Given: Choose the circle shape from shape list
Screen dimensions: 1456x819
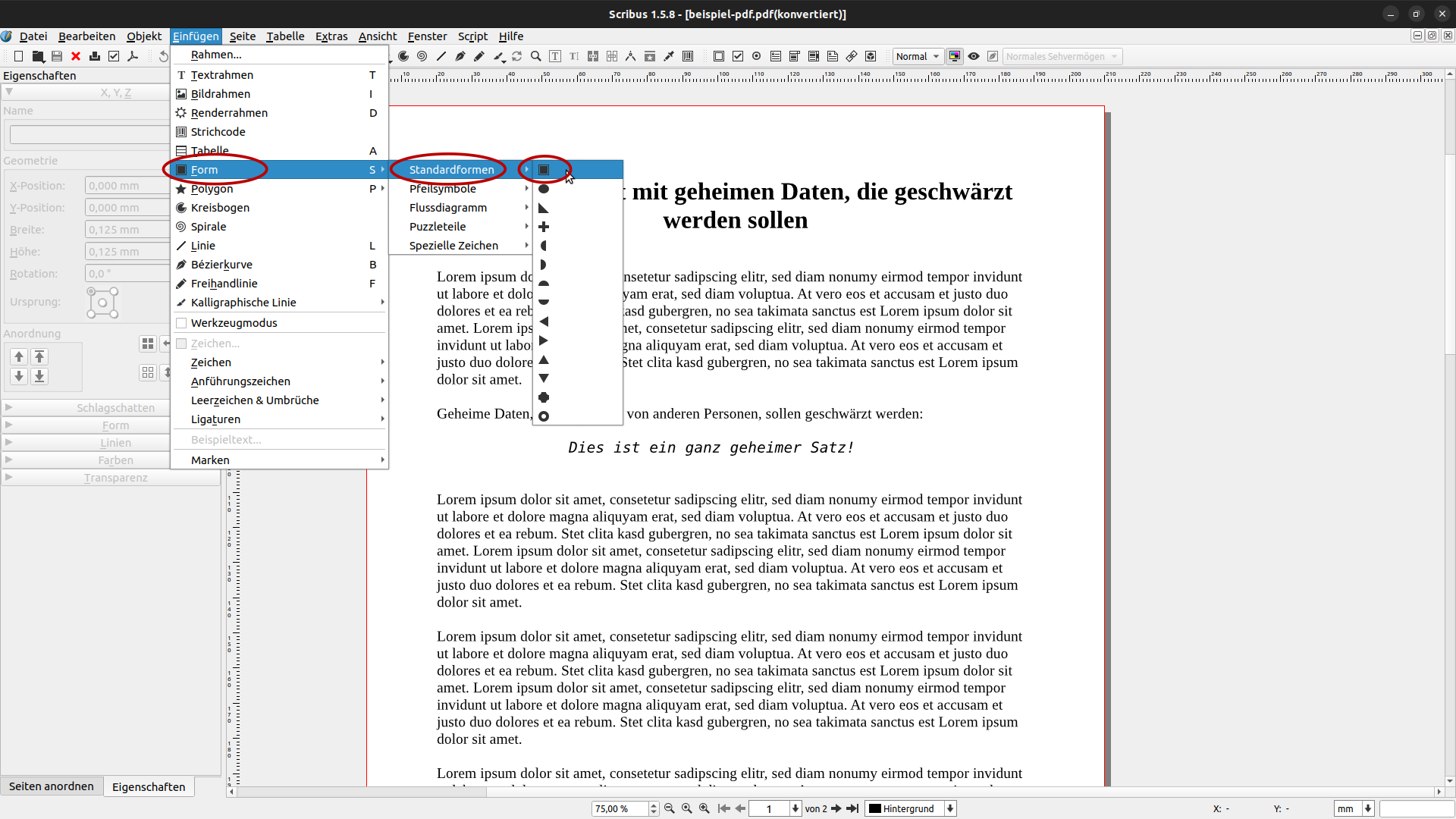Looking at the screenshot, I should [544, 189].
